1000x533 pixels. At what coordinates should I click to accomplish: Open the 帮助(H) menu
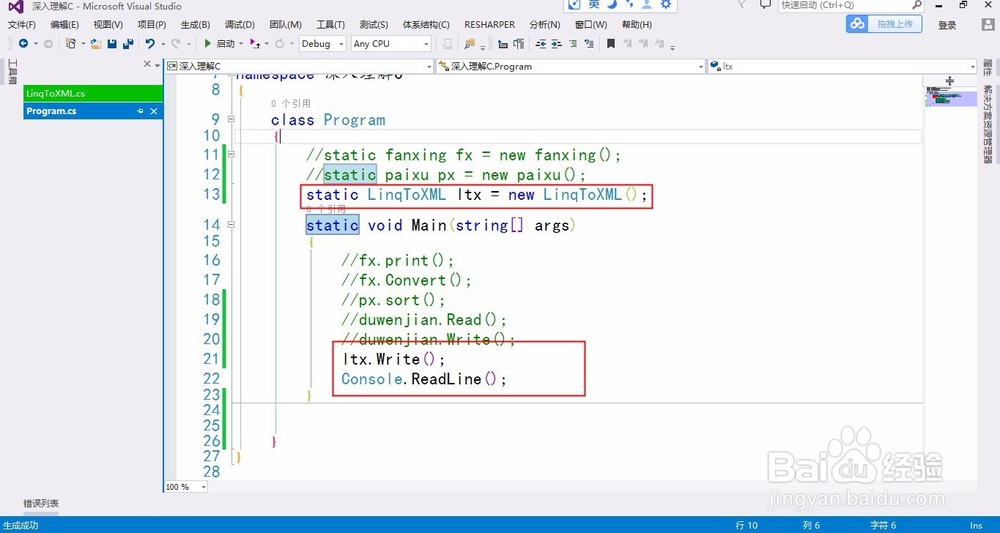[x=636, y=25]
